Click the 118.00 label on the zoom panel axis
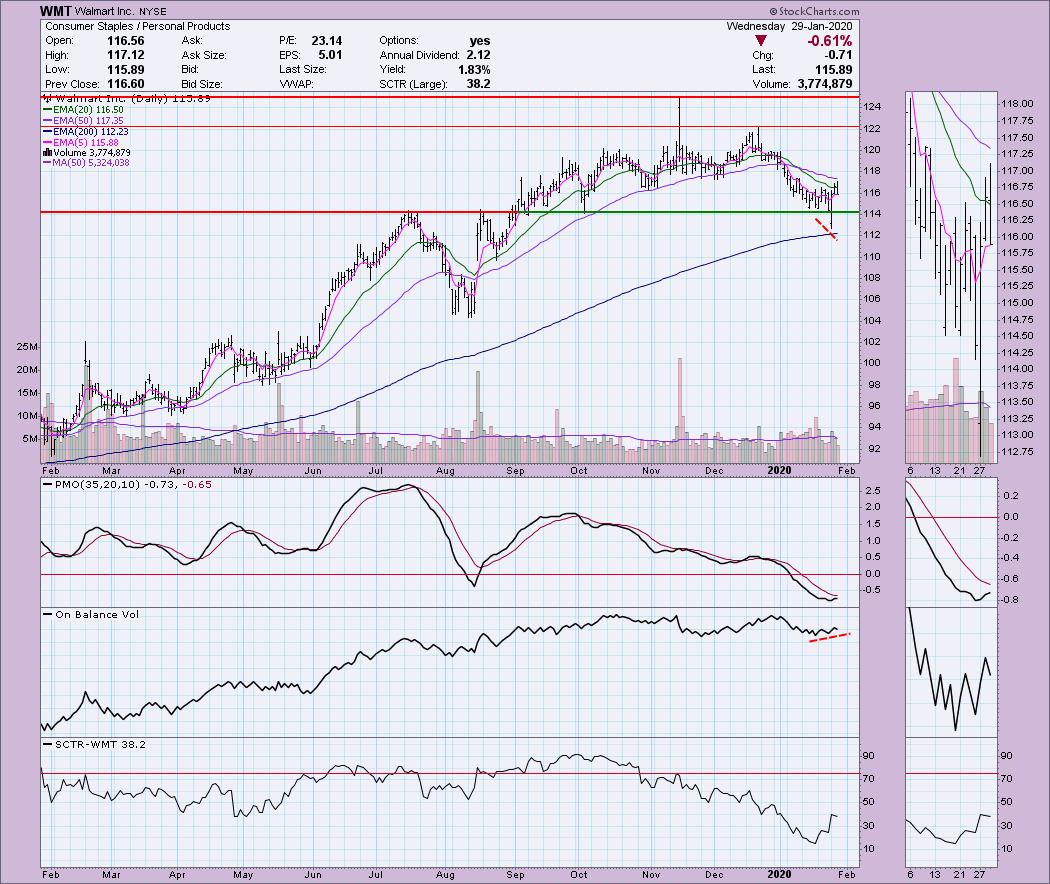 tap(1017, 104)
